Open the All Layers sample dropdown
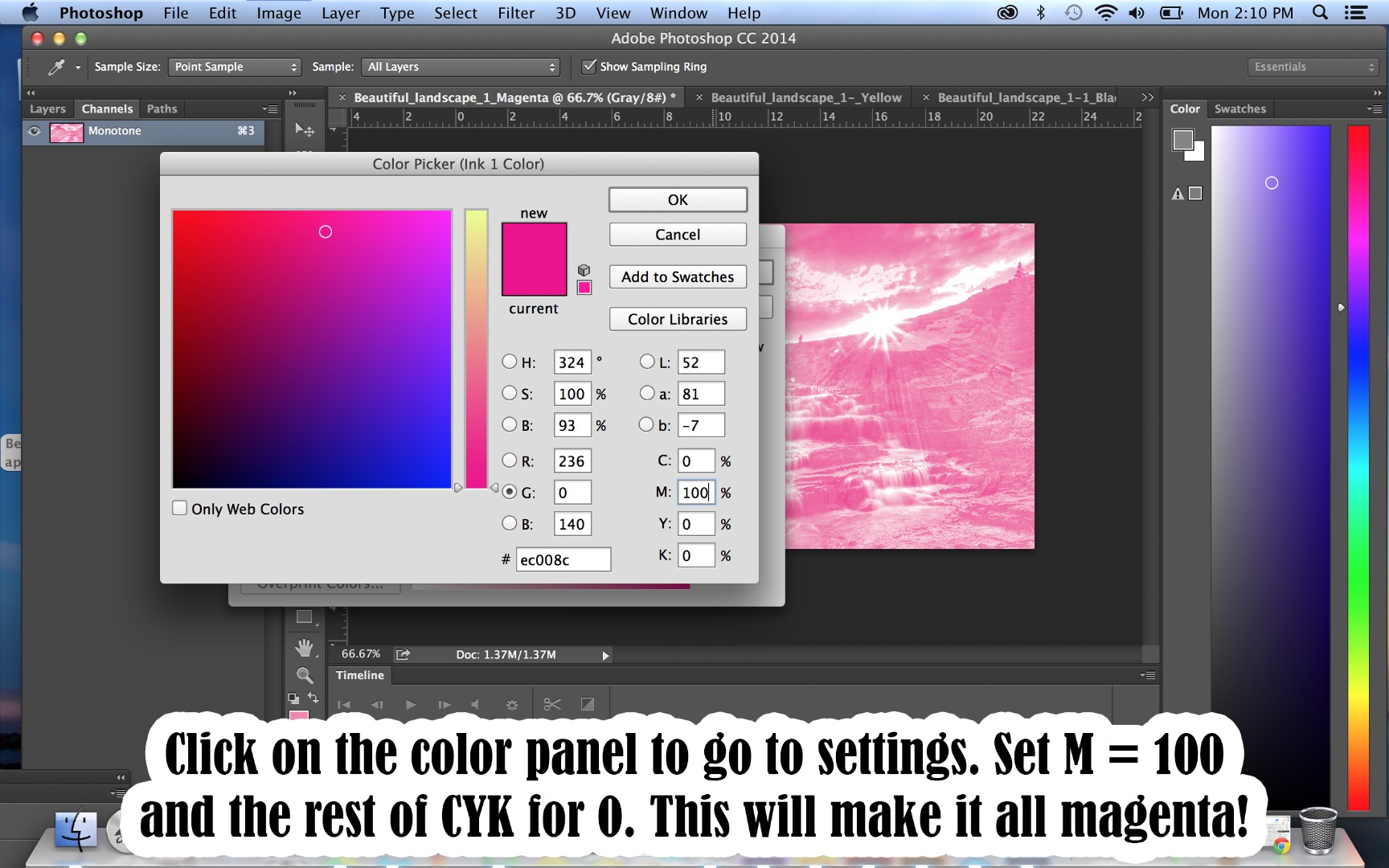 click(461, 67)
